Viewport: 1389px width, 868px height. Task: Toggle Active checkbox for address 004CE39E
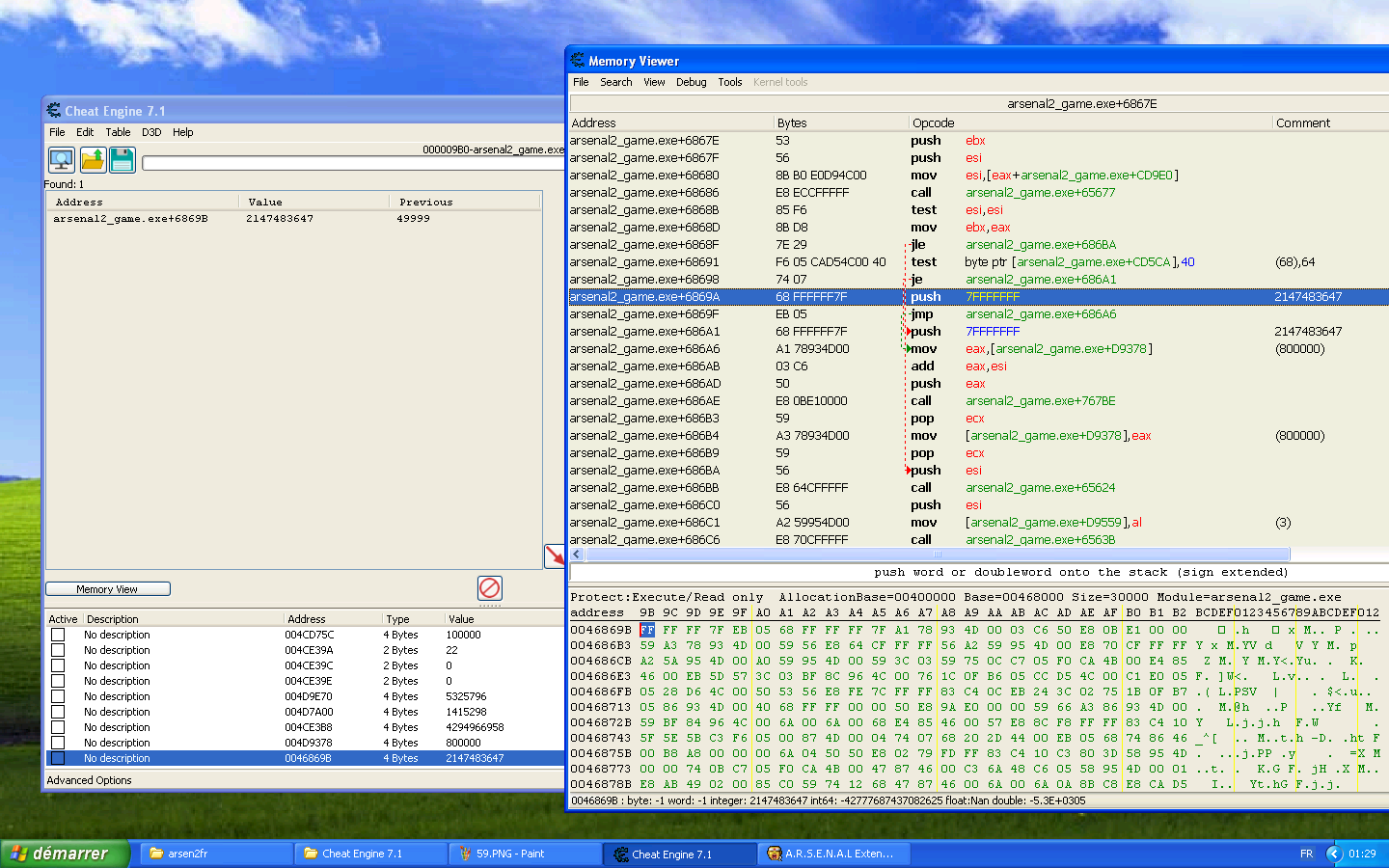click(x=58, y=681)
